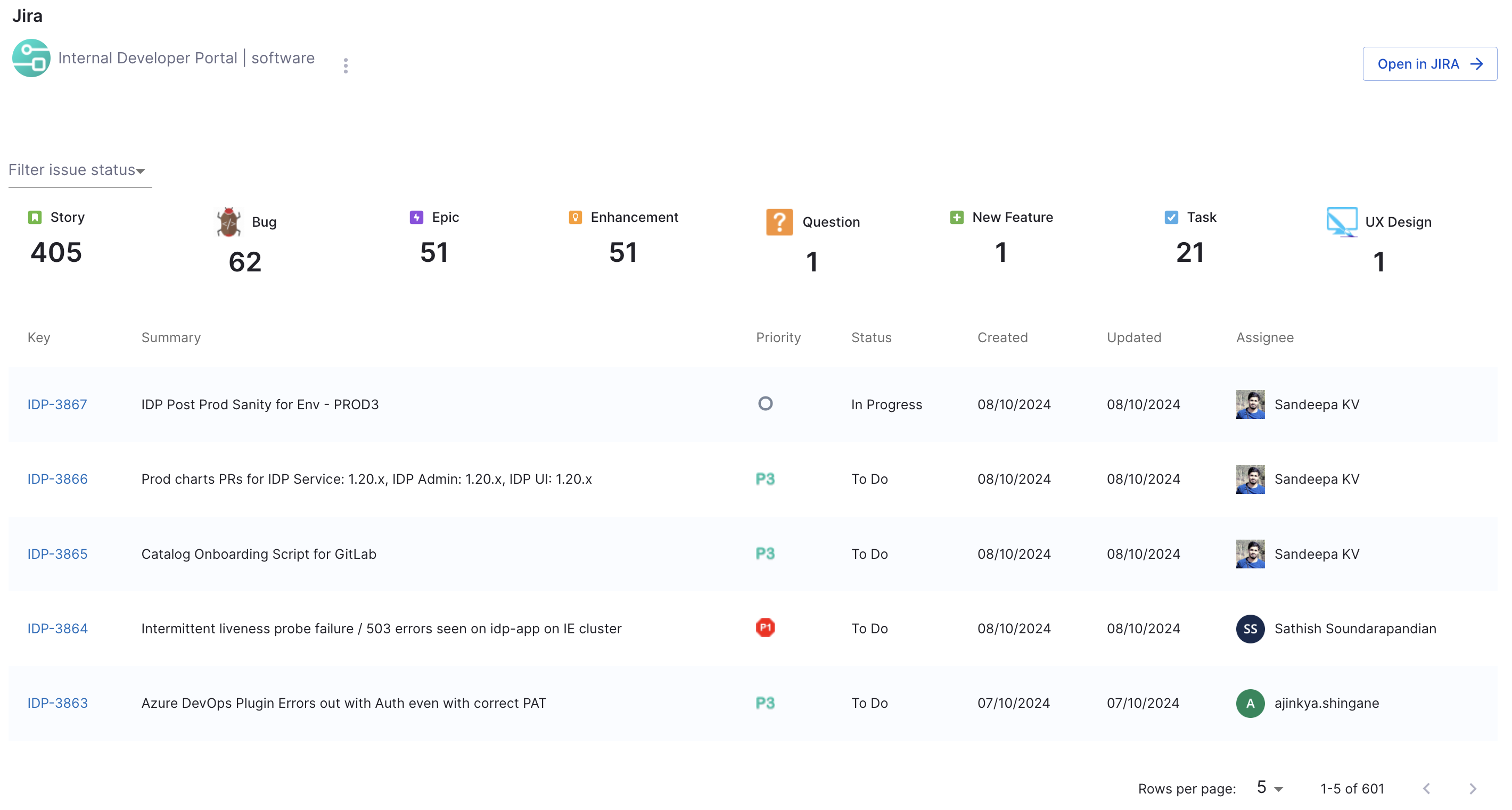Click the Story bookmark icon

tap(35, 218)
